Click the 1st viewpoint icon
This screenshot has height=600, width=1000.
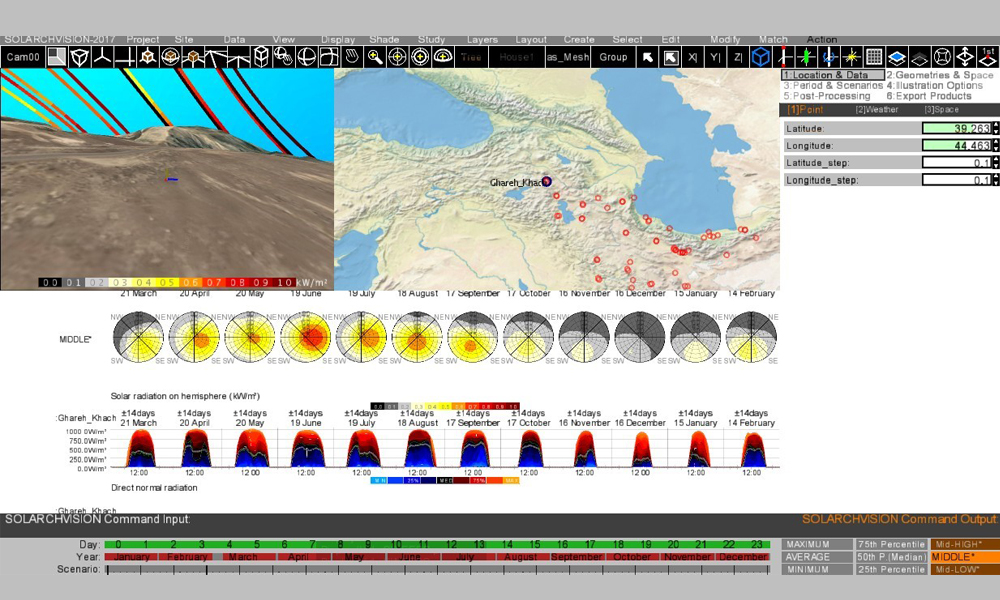(x=988, y=57)
